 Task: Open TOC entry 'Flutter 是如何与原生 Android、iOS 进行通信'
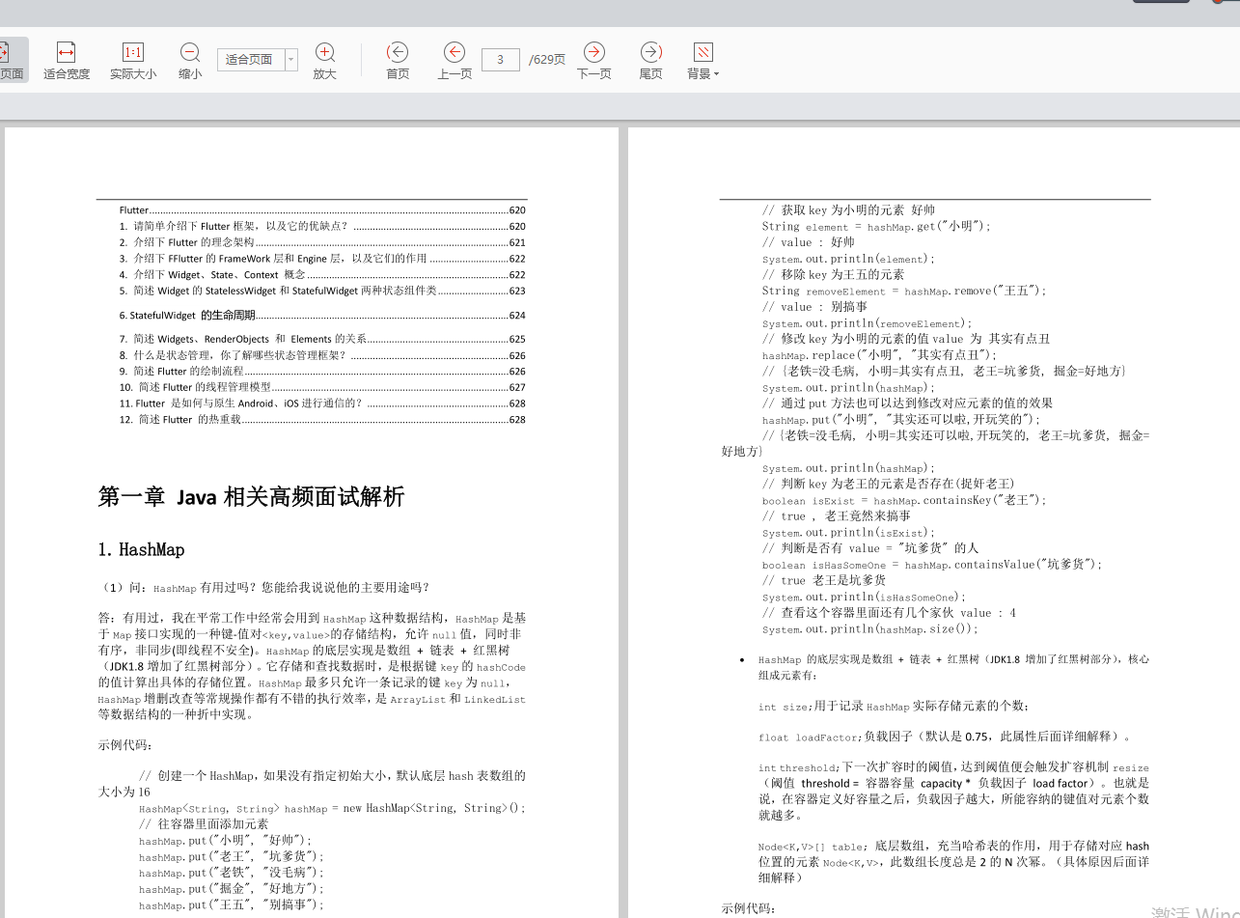[x=322, y=403]
